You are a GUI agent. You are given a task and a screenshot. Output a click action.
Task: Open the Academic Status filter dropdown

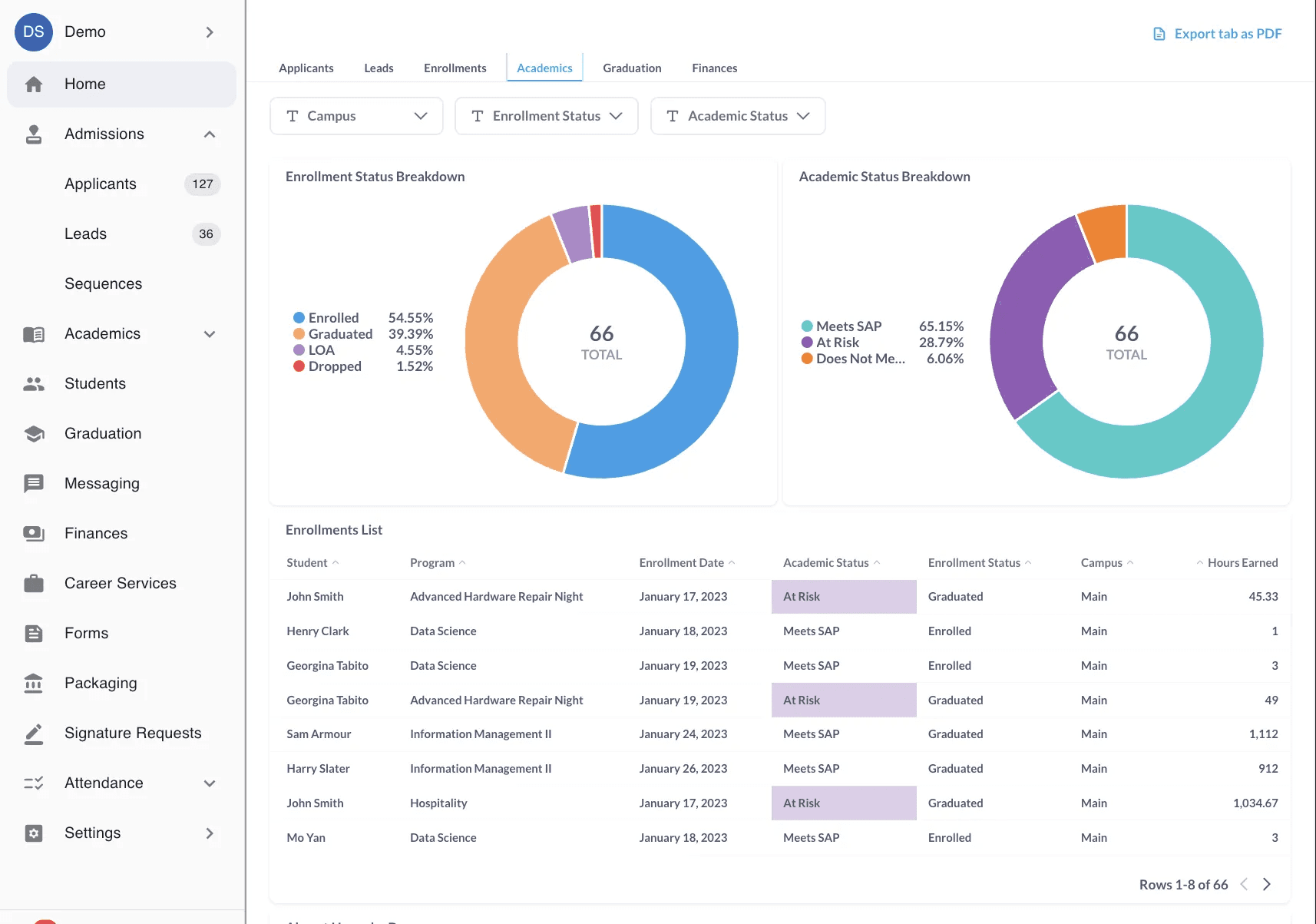click(x=738, y=116)
